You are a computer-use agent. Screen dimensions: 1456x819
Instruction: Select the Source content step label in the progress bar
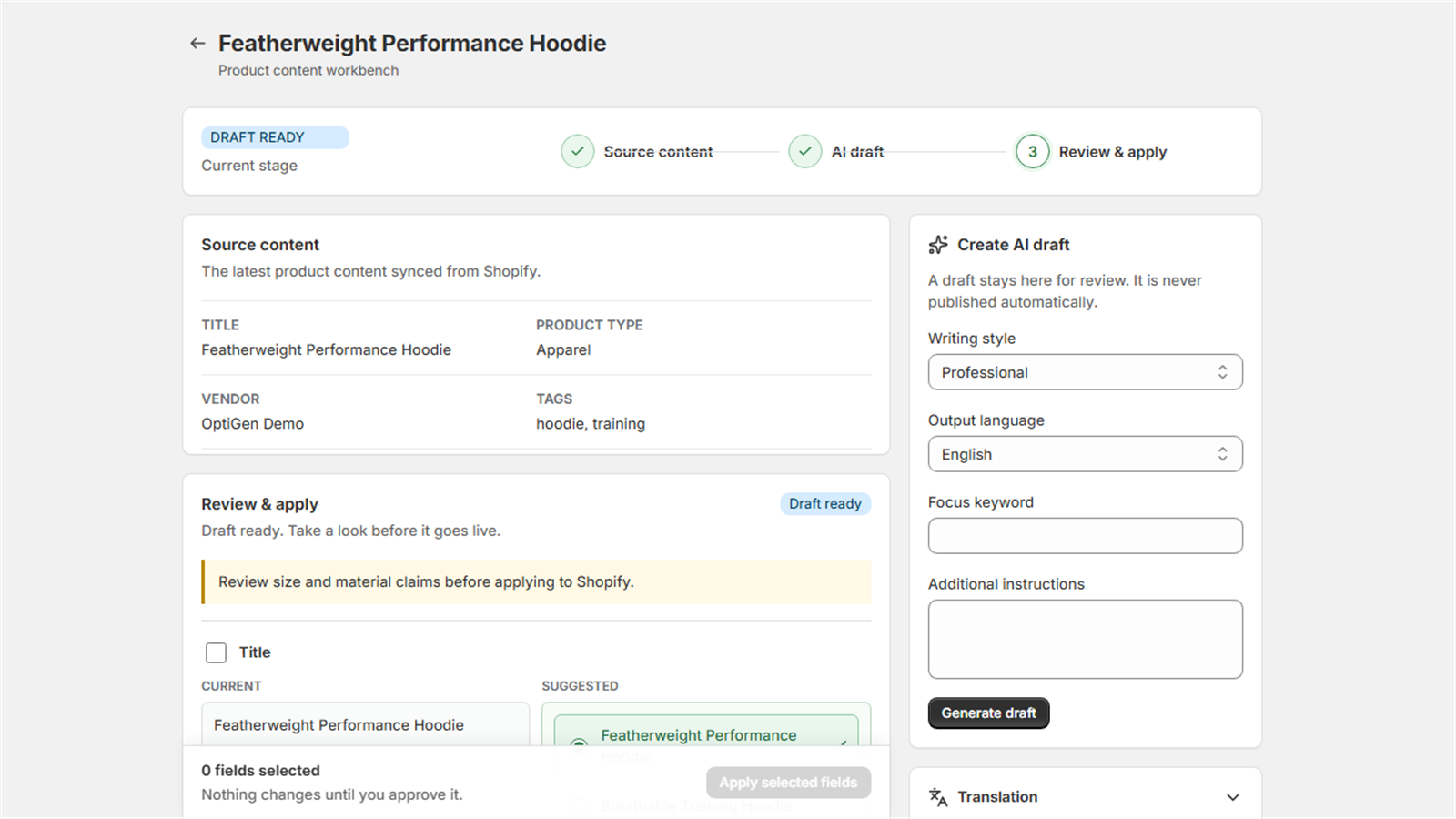point(659,152)
